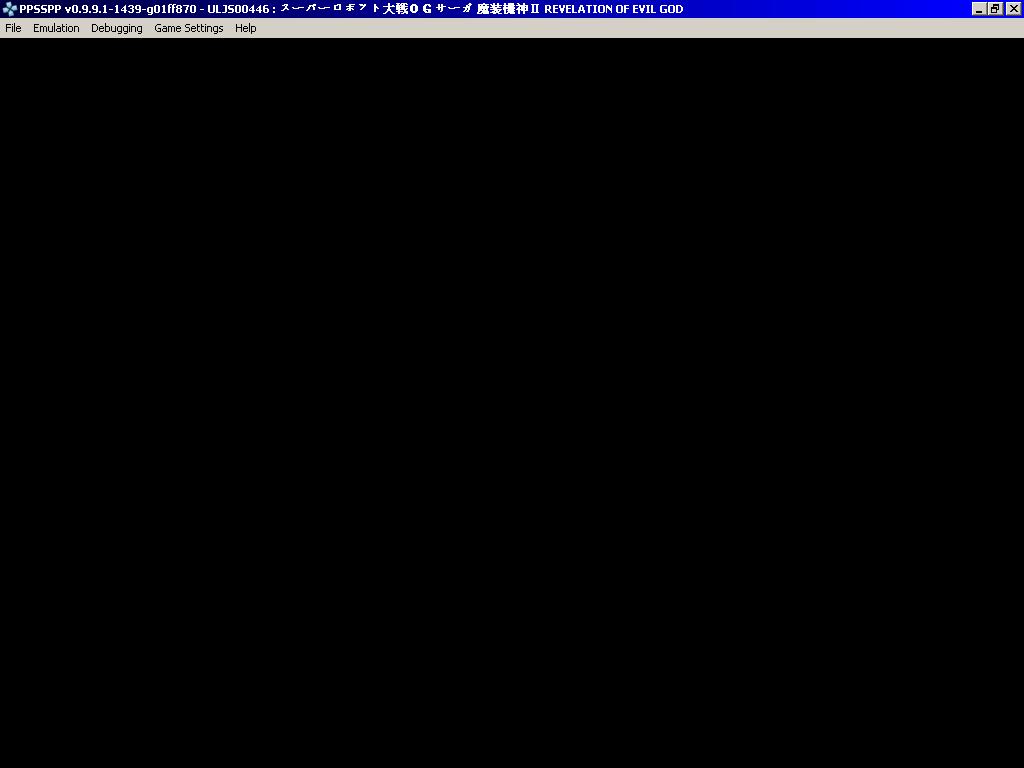Restore down the PPSSPP window

(x=995, y=9)
